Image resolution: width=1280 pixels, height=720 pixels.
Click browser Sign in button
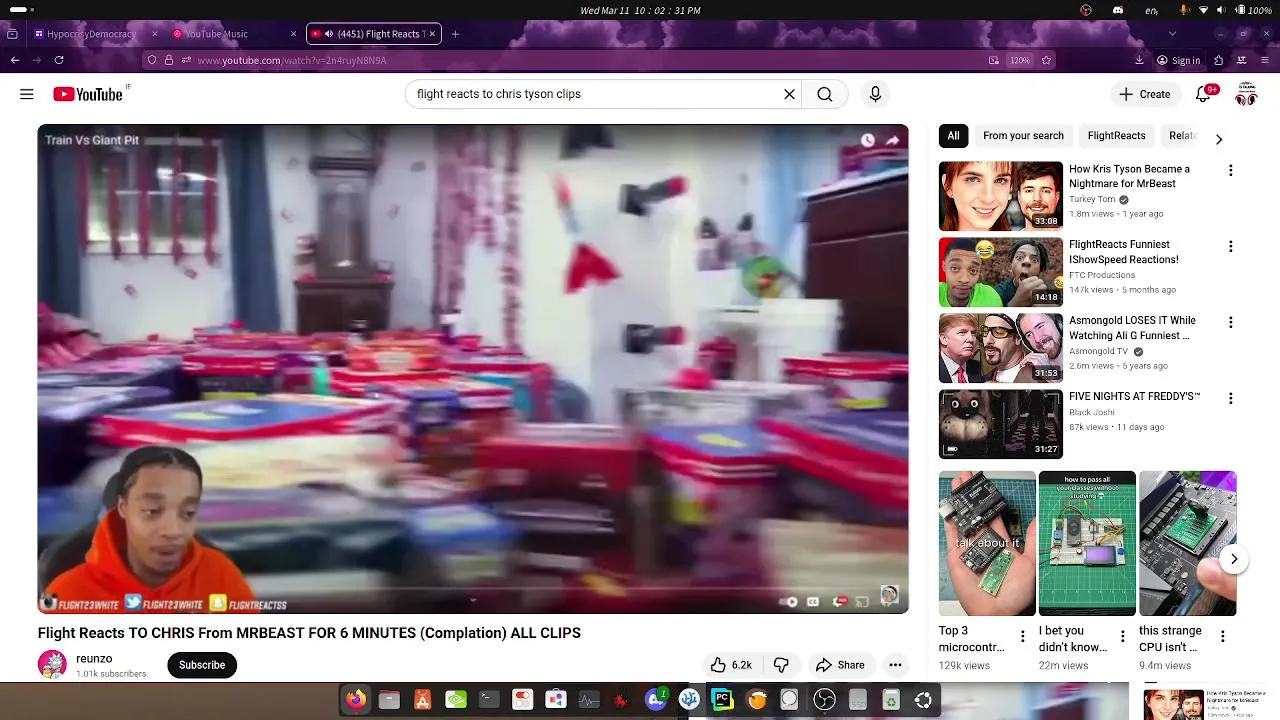(x=1178, y=60)
